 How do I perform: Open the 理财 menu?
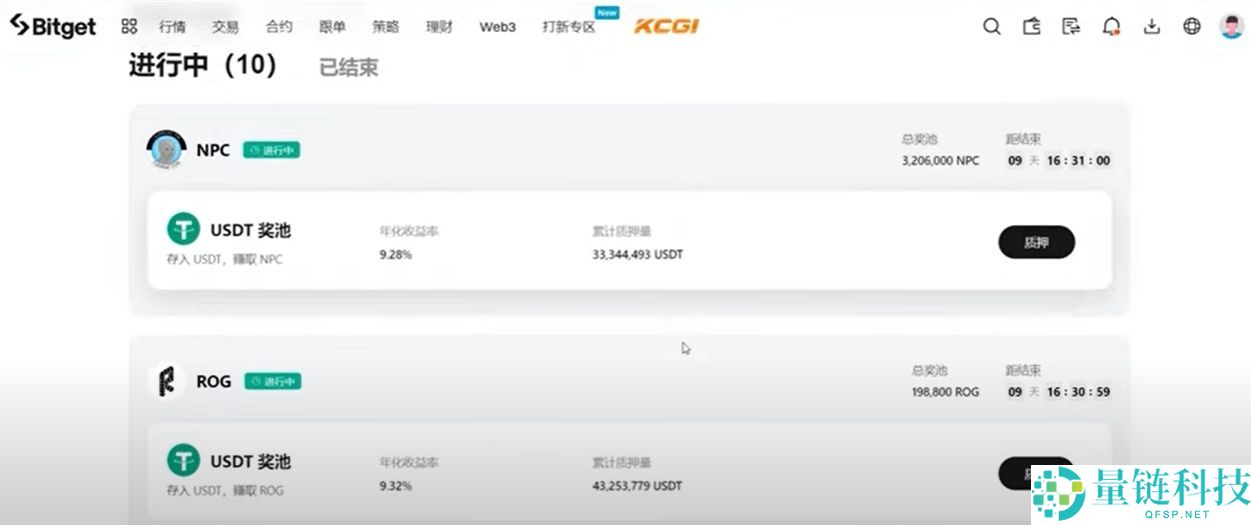coord(439,27)
